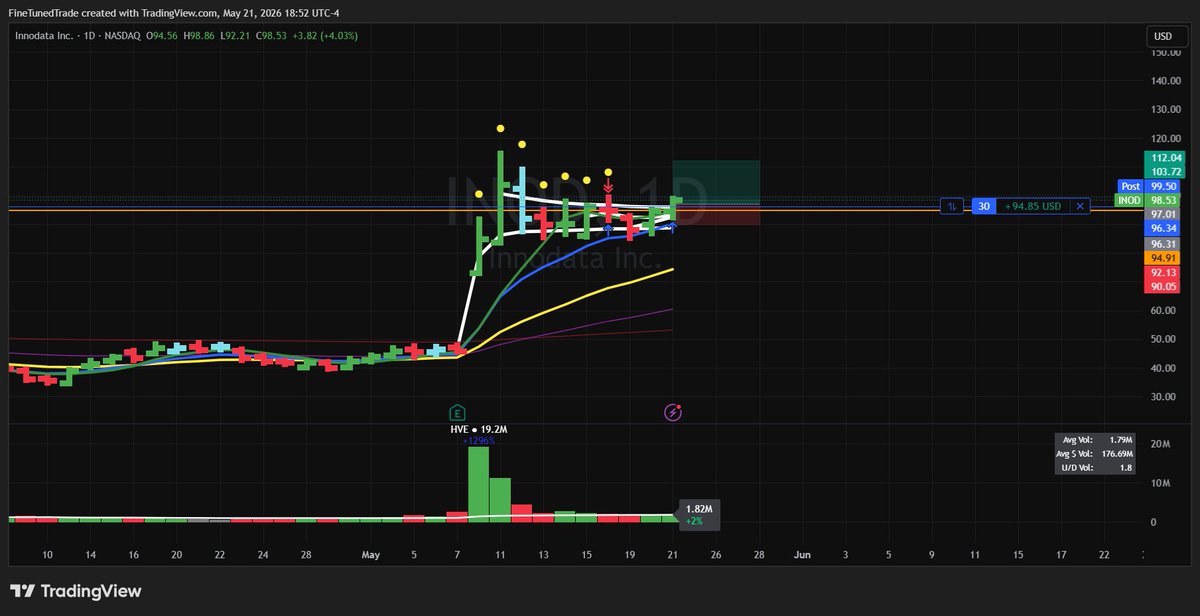Viewport: 1200px width, 616px height.
Task: Click the +1296% volume change label
Action: [x=478, y=441]
